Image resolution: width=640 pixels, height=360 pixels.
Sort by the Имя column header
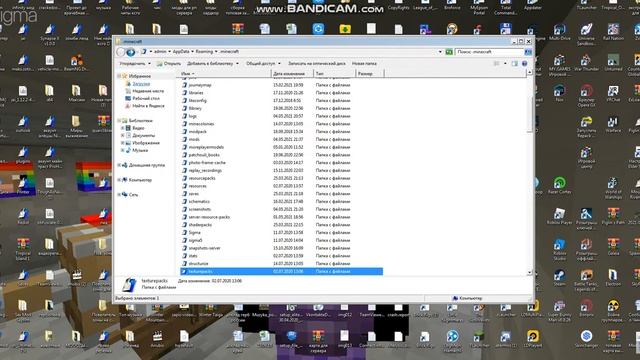[225, 73]
